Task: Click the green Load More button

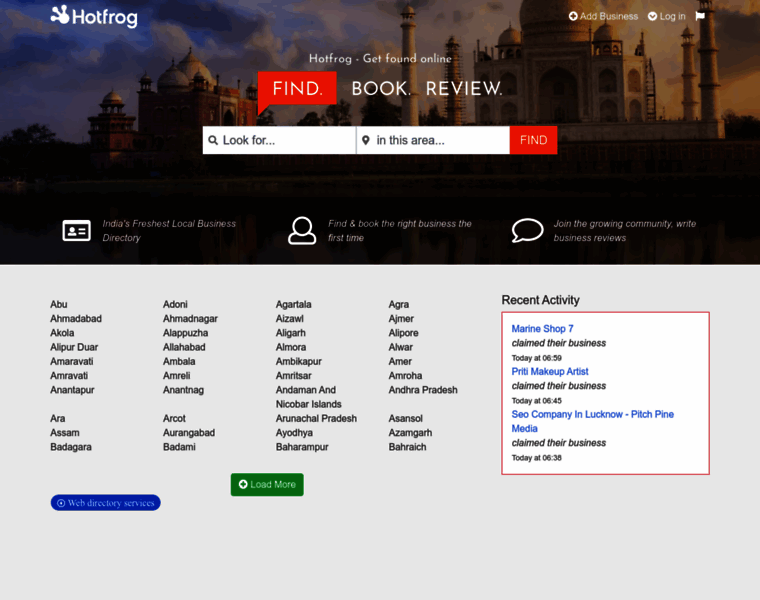Action: tap(267, 485)
